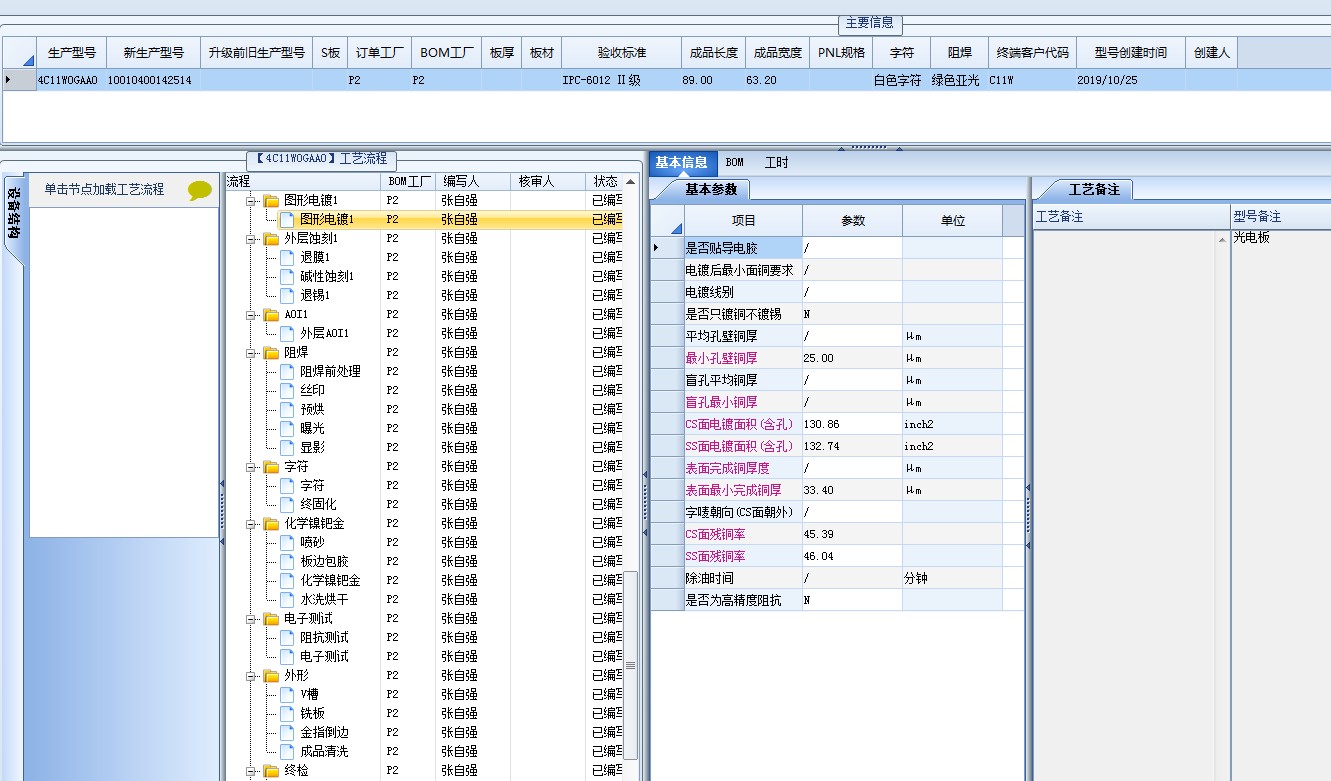Click the CS面残铜率 value 45.39

[x=852, y=534]
